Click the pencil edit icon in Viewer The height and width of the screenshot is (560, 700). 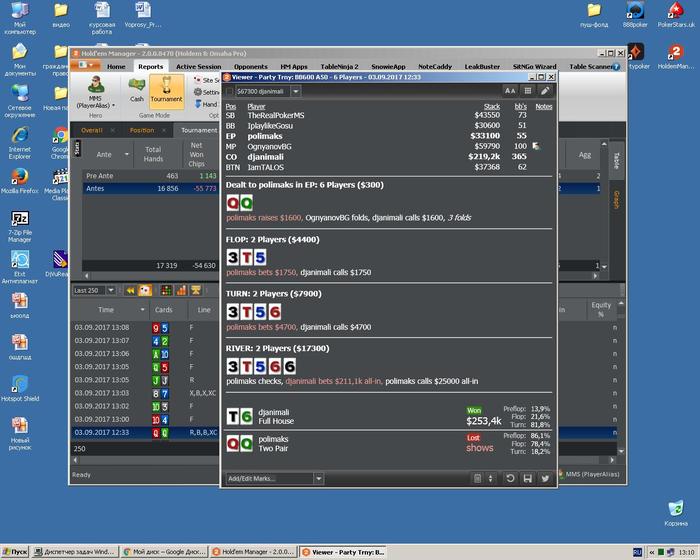click(545, 91)
